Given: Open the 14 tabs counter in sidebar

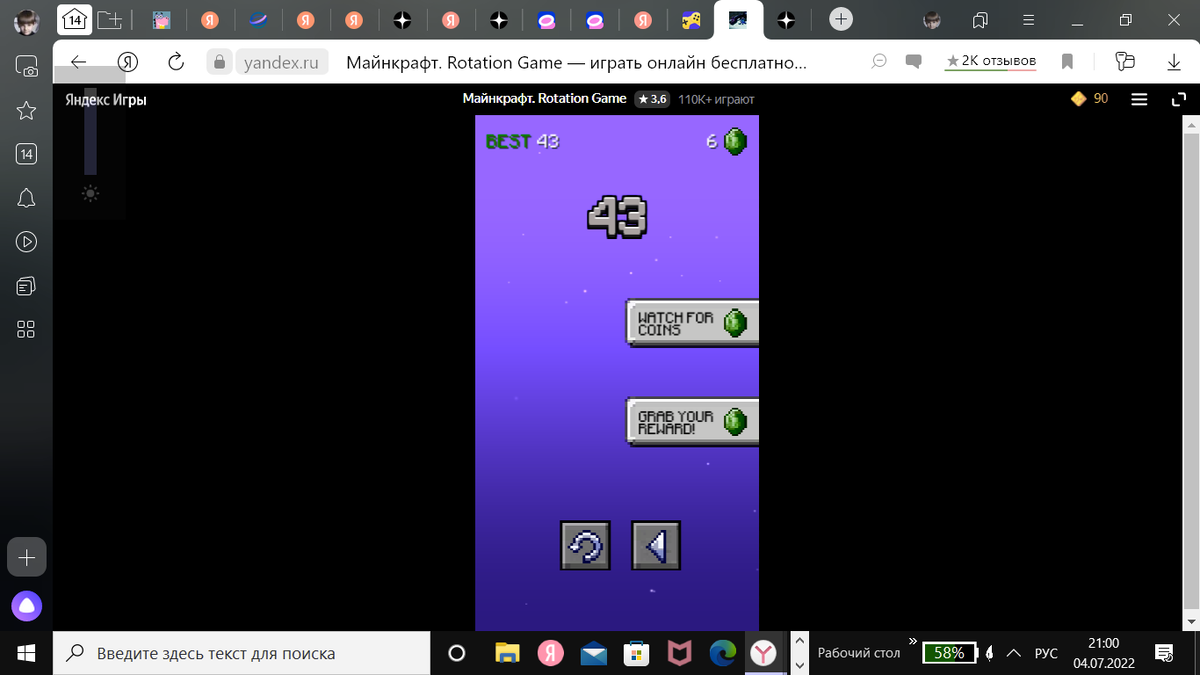Looking at the screenshot, I should point(27,154).
